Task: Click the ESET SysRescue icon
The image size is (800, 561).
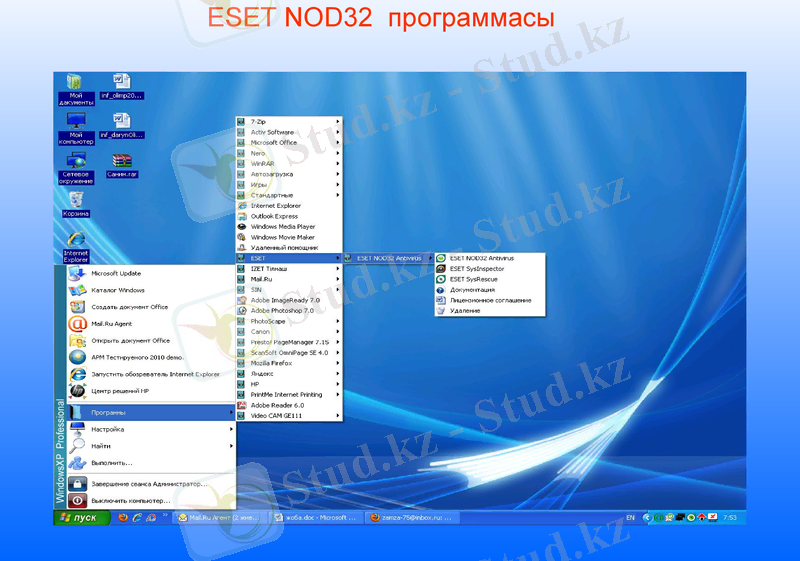Action: [x=441, y=279]
